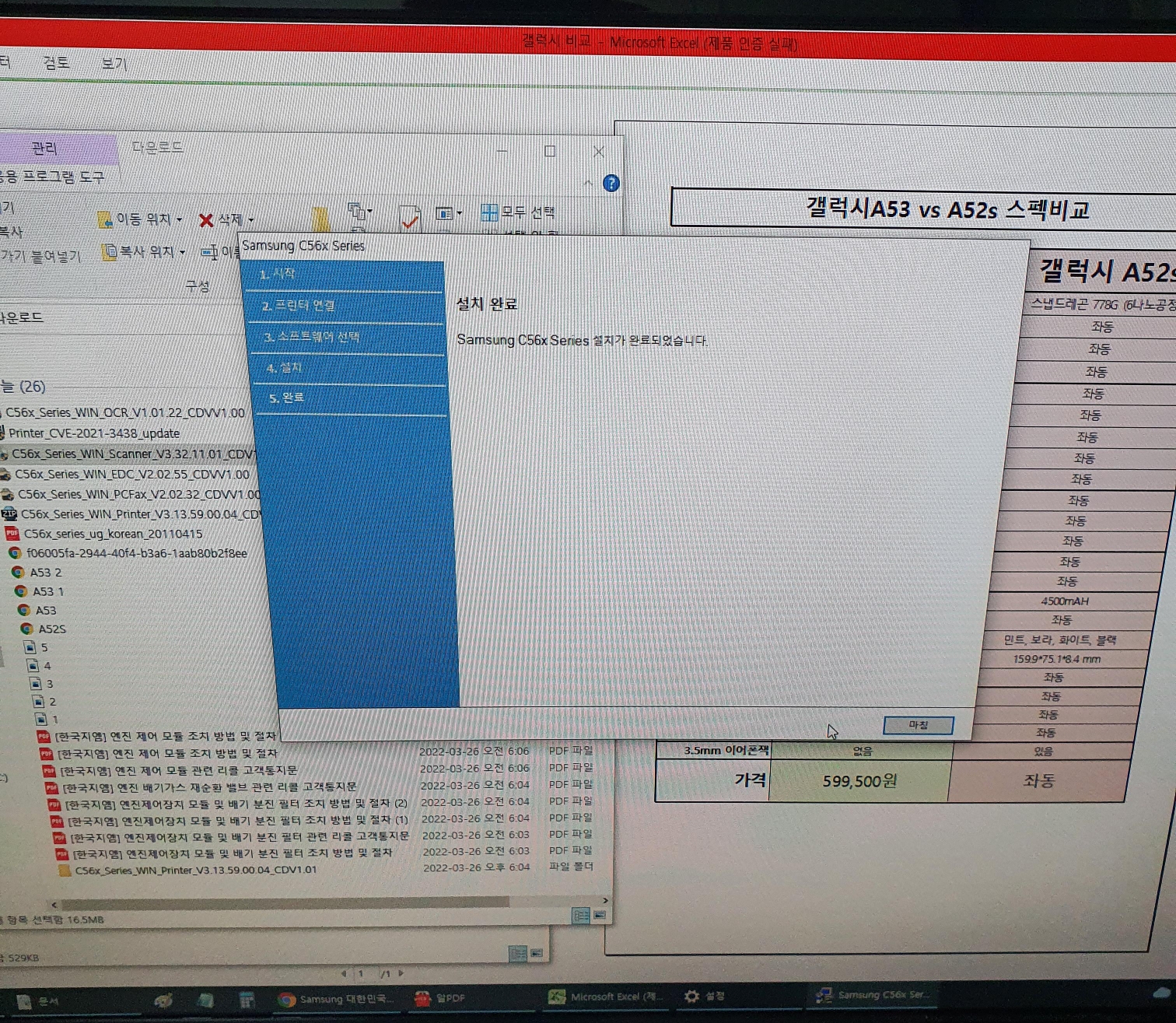The image size is (1176, 1023).
Task: Click 모두 선택 (Select all) in ribbon
Action: pos(518,212)
